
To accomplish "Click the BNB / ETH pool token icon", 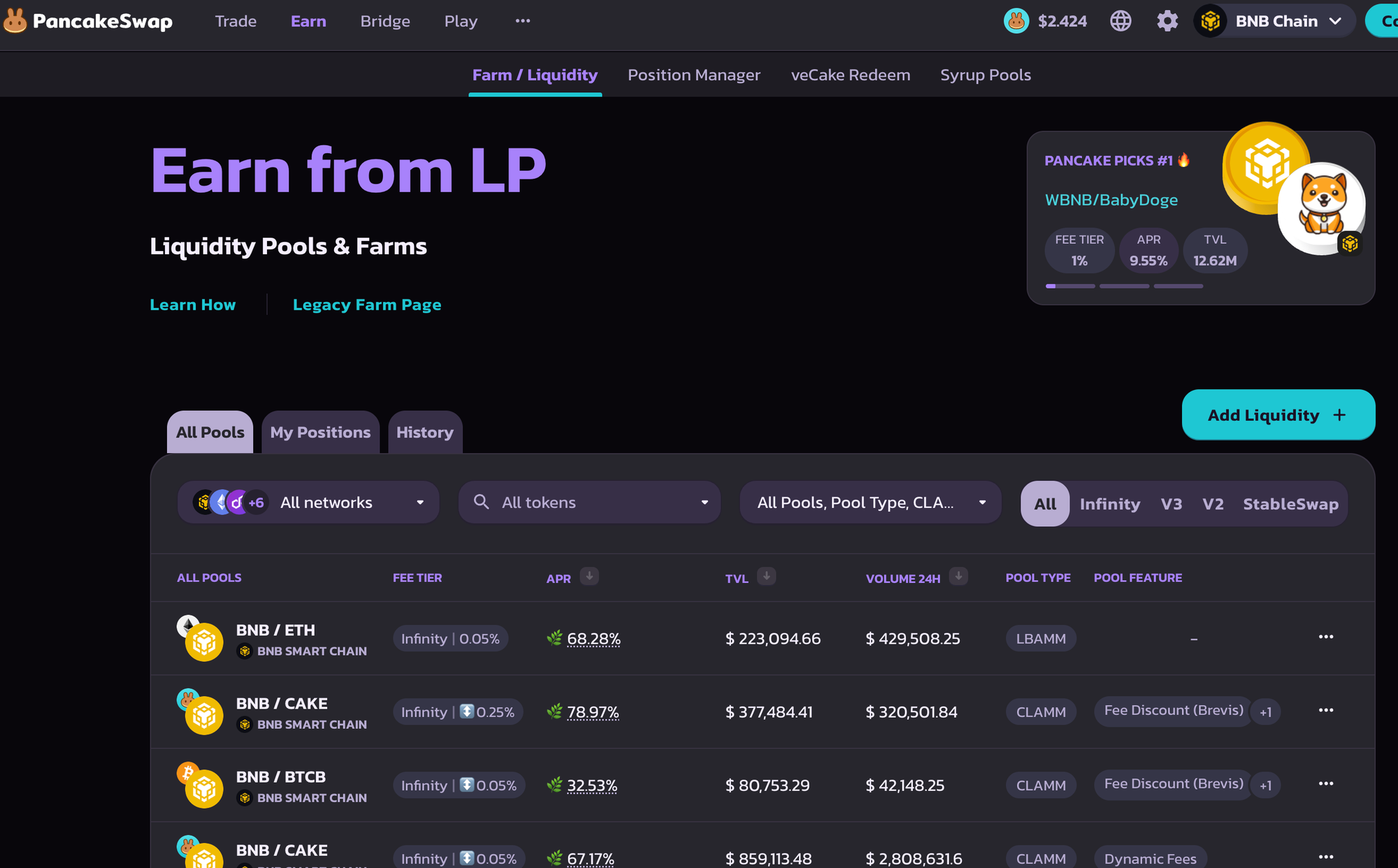I will [x=200, y=638].
